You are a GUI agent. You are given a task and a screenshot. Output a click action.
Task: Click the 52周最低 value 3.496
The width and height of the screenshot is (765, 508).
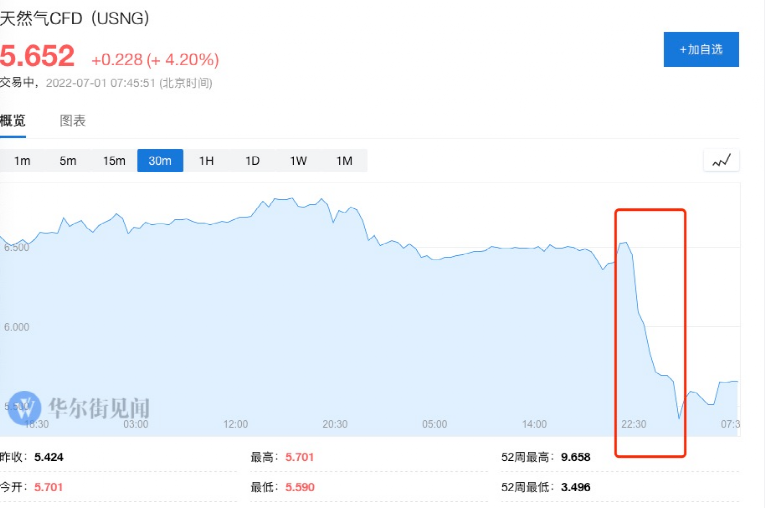click(x=576, y=487)
